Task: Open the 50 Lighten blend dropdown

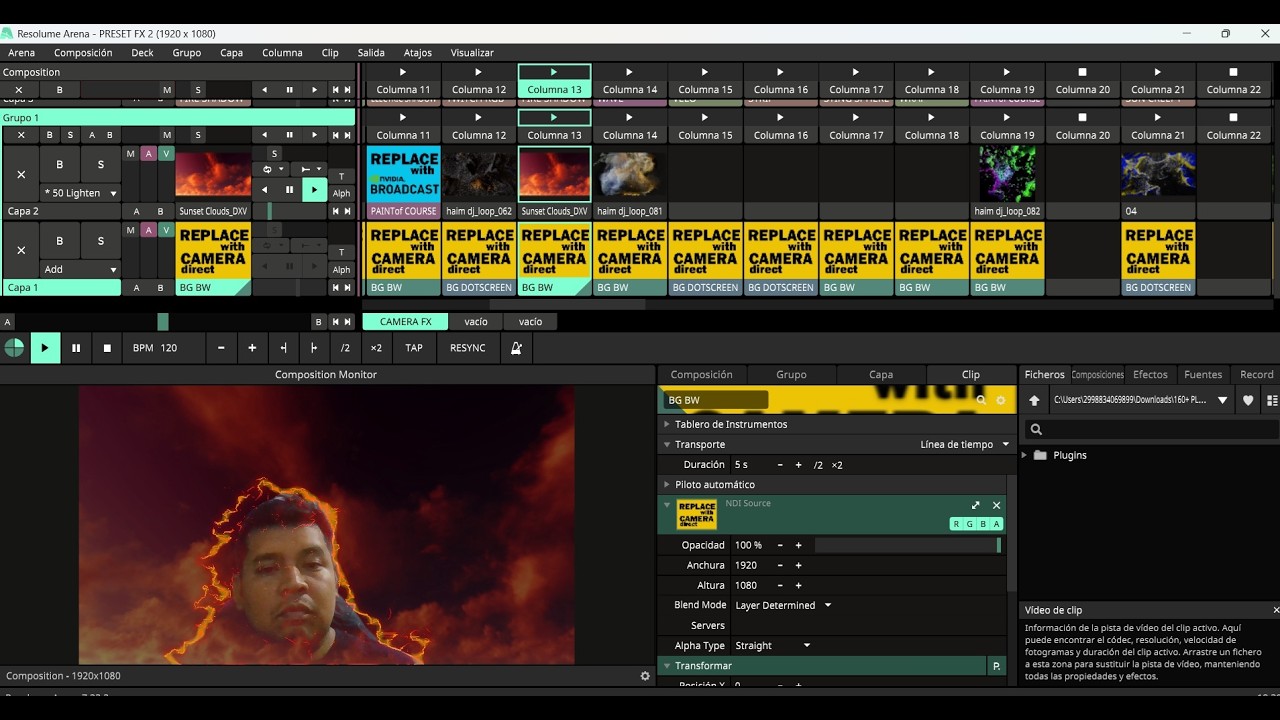Action: (80, 193)
